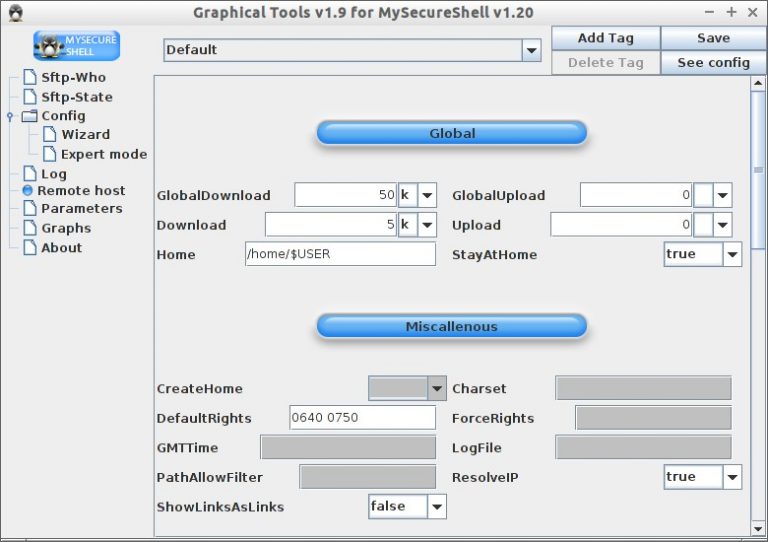Click the Save button

(714, 38)
